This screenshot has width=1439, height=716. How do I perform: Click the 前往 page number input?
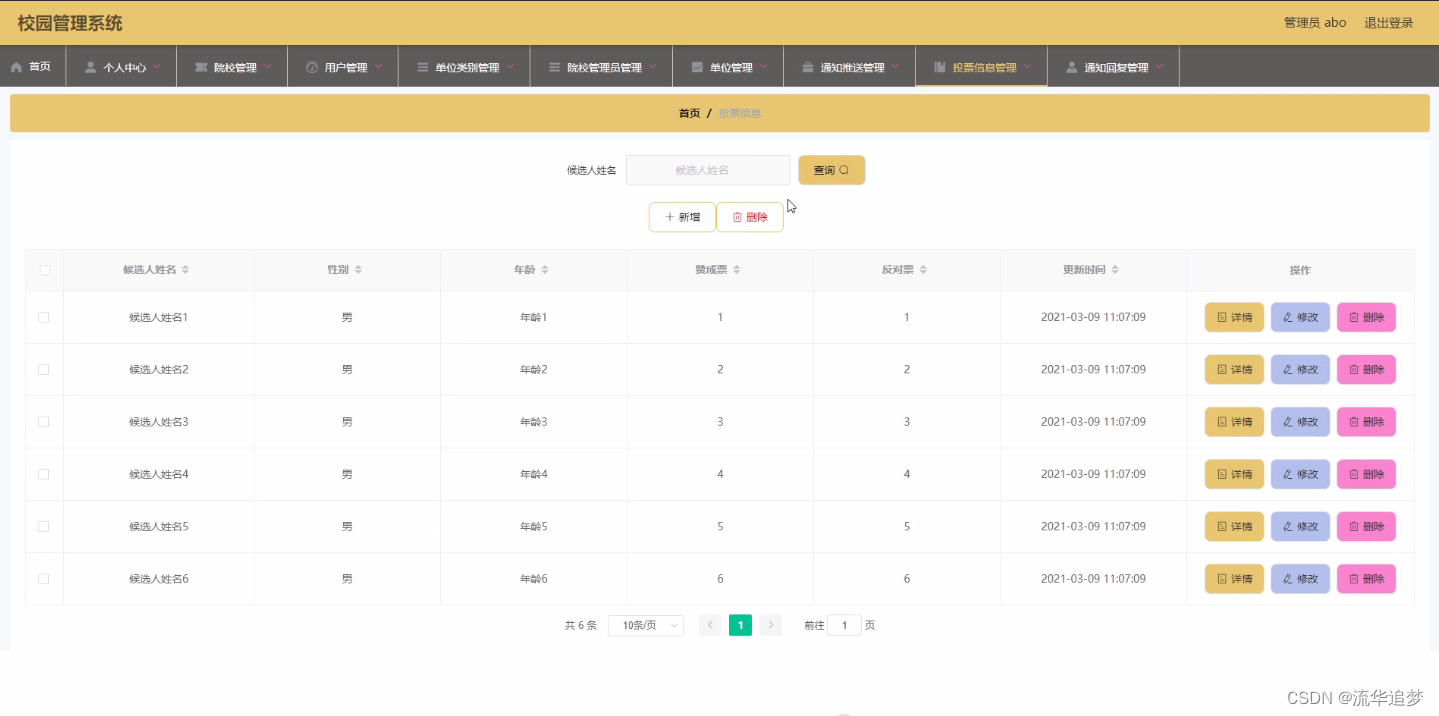844,625
